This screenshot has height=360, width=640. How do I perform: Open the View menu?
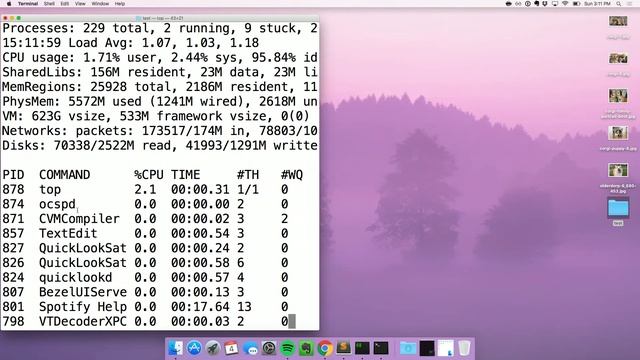coord(80,4)
